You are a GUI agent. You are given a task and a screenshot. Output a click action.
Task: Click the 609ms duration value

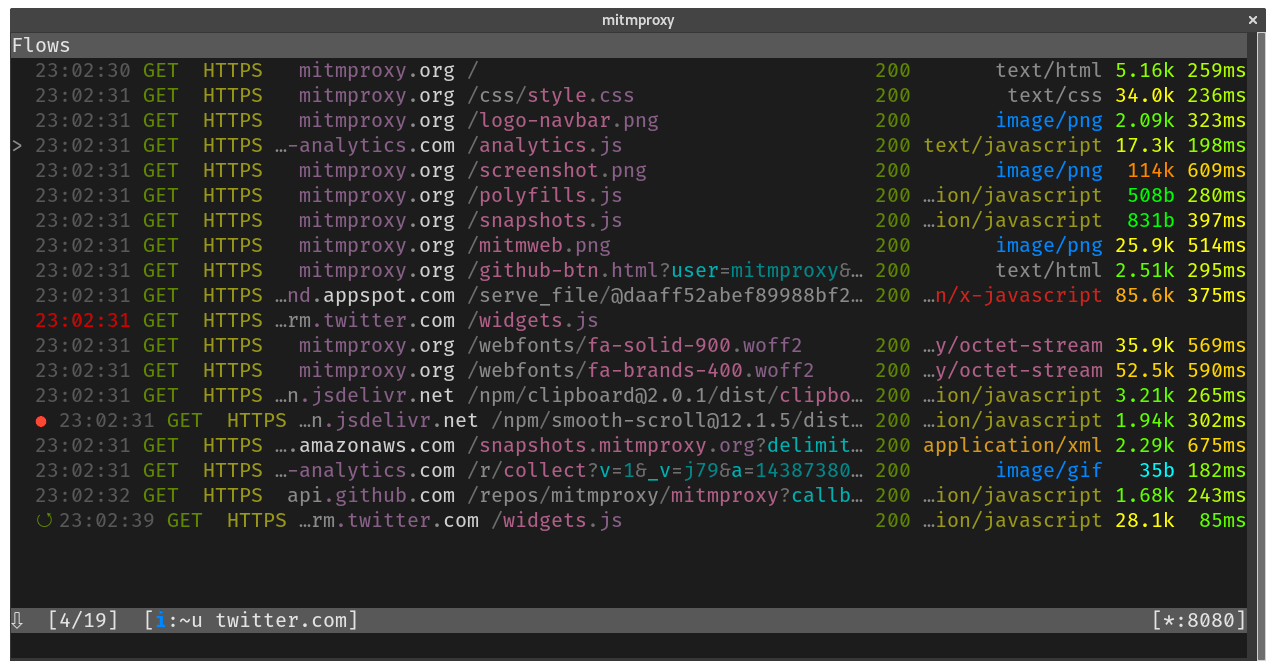(x=1217, y=171)
